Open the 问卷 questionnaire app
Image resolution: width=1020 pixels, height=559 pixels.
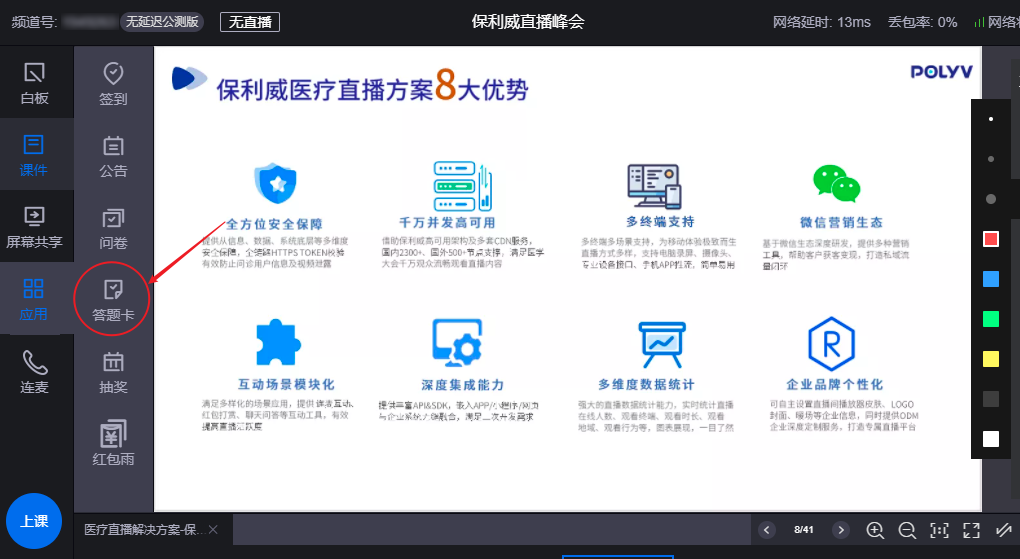click(113, 228)
